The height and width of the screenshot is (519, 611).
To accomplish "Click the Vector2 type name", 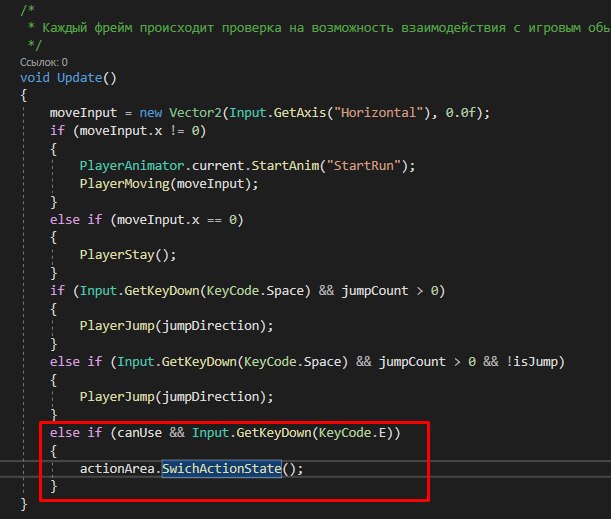I will pos(195,113).
